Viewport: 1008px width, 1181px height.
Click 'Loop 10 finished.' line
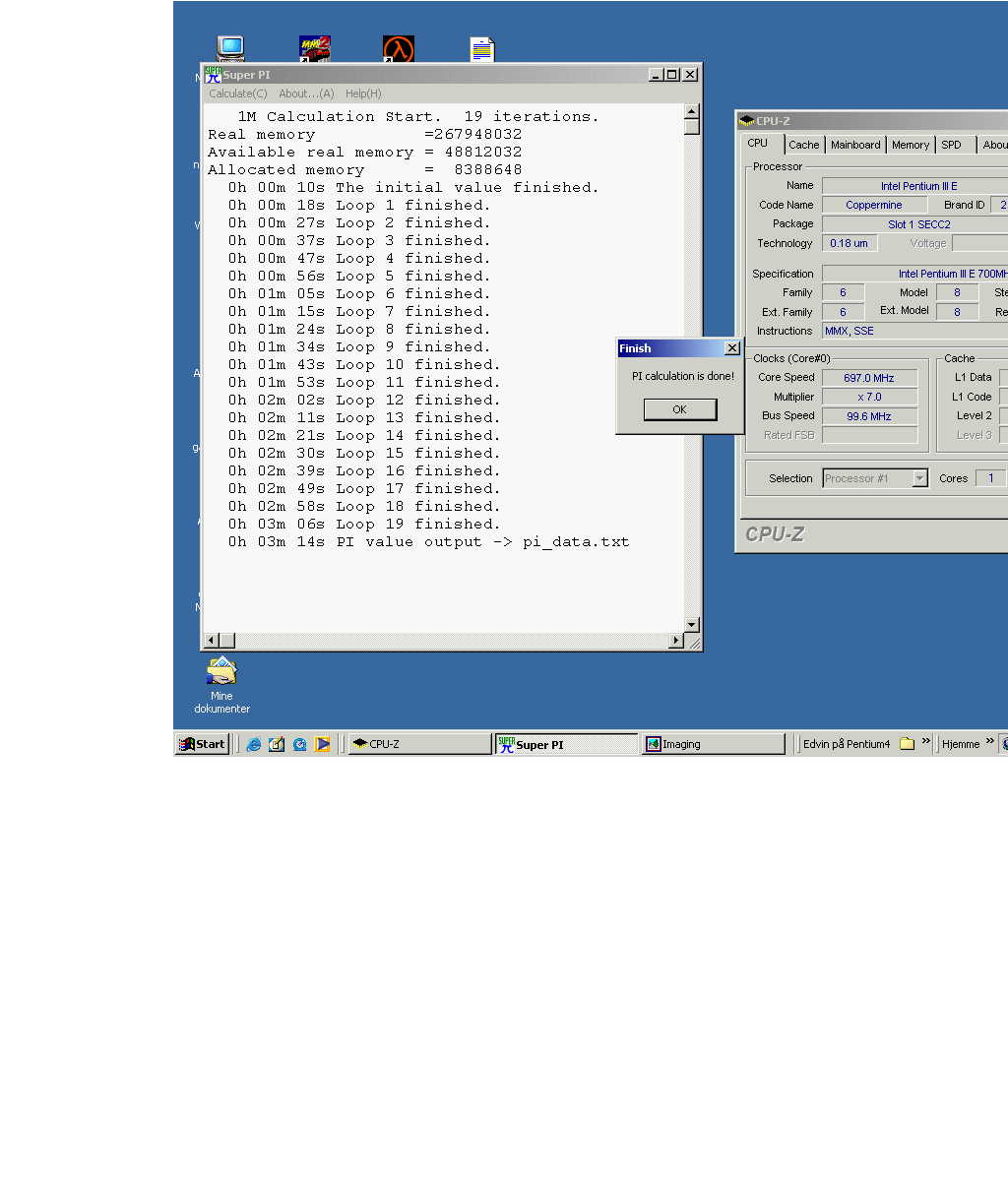pyautogui.click(x=364, y=365)
